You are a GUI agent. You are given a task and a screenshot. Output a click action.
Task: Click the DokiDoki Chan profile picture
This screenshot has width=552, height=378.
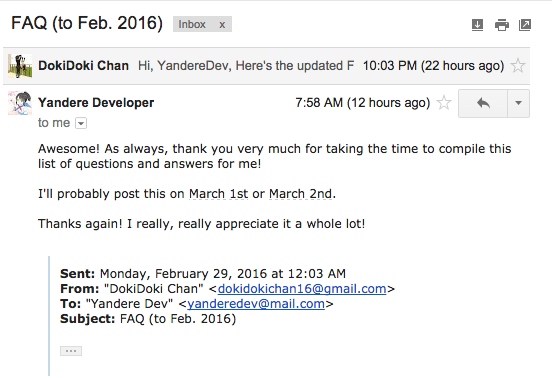tap(20, 66)
